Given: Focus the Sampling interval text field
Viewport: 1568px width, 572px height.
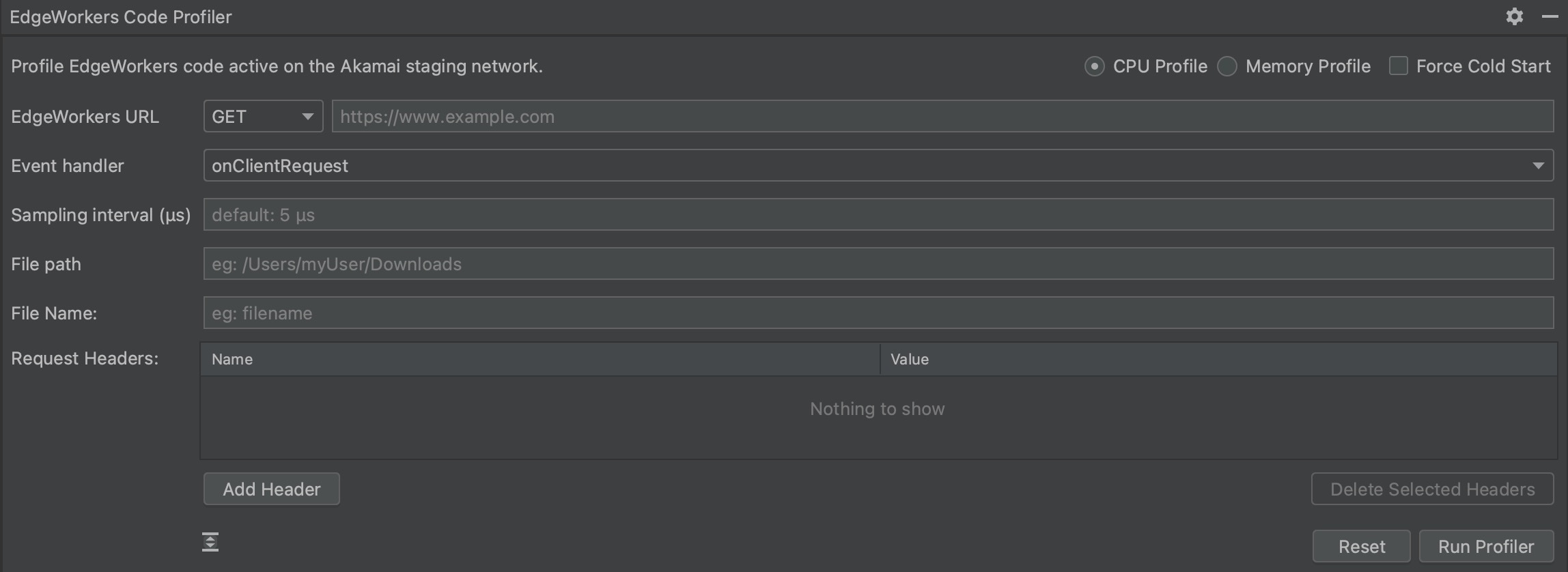Looking at the screenshot, I should coord(878,215).
